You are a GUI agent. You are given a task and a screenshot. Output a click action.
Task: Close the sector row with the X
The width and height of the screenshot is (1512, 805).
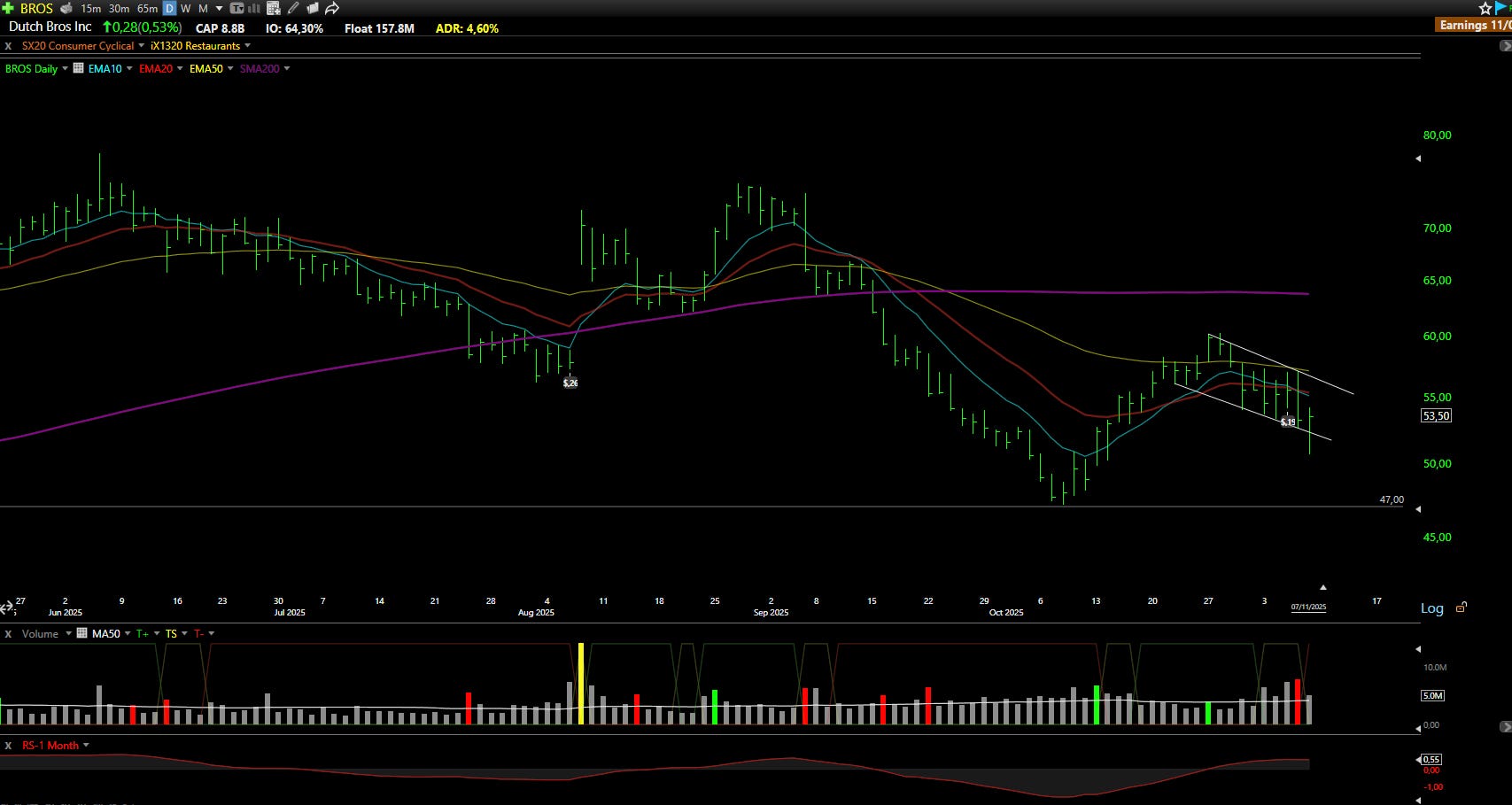pos(8,46)
